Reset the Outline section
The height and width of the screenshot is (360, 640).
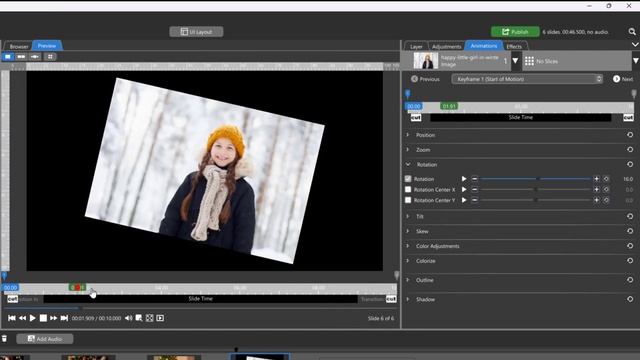(630, 280)
